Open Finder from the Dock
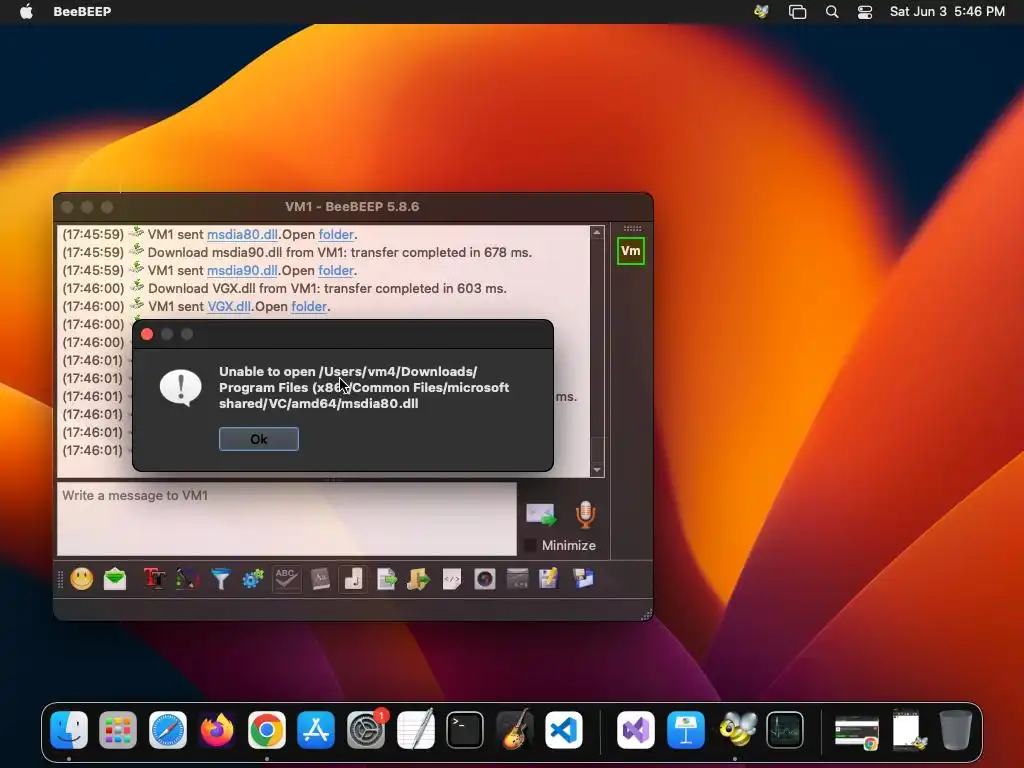 tap(69, 730)
